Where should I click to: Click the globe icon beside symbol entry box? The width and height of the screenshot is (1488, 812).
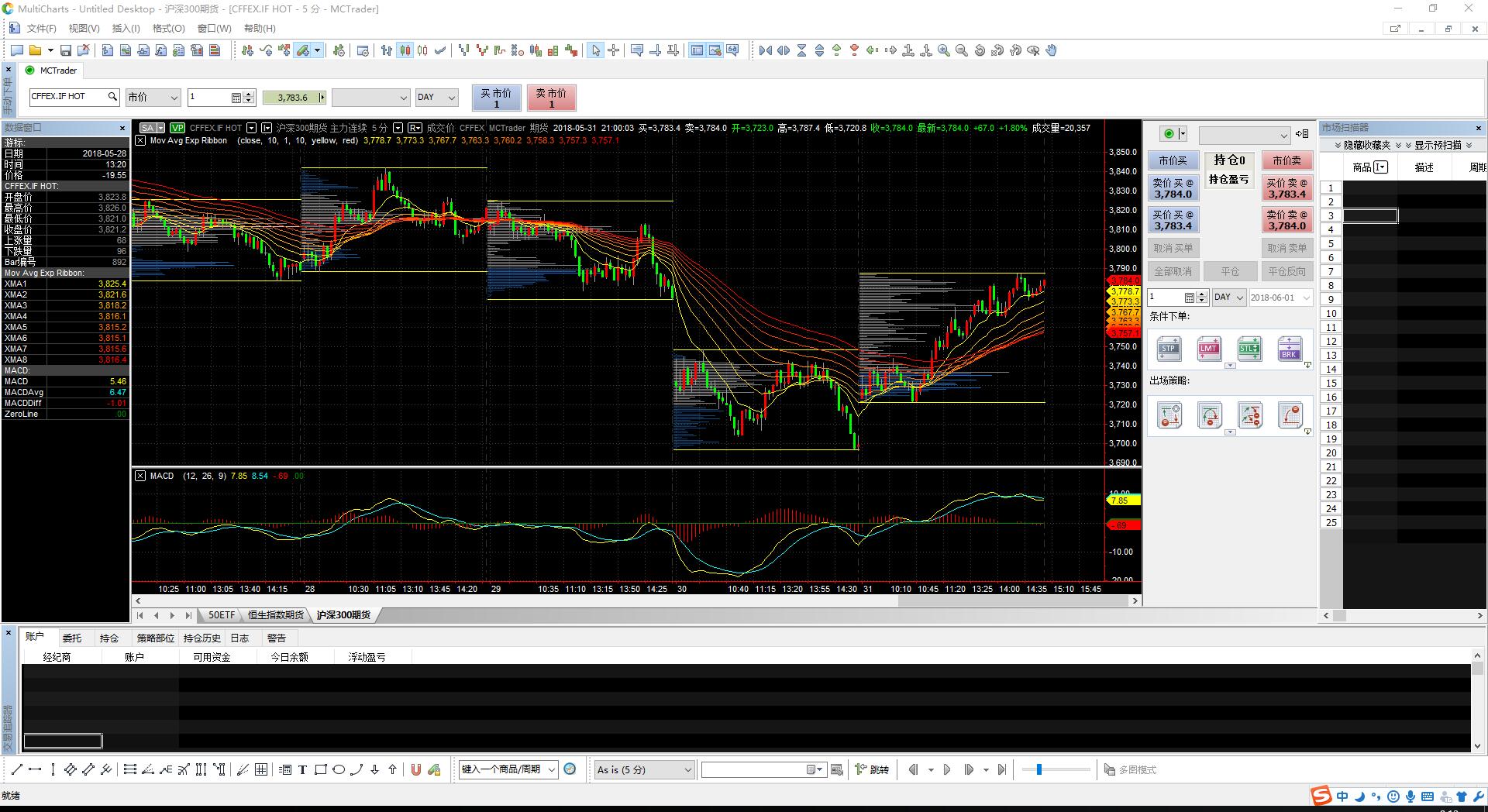point(570,769)
